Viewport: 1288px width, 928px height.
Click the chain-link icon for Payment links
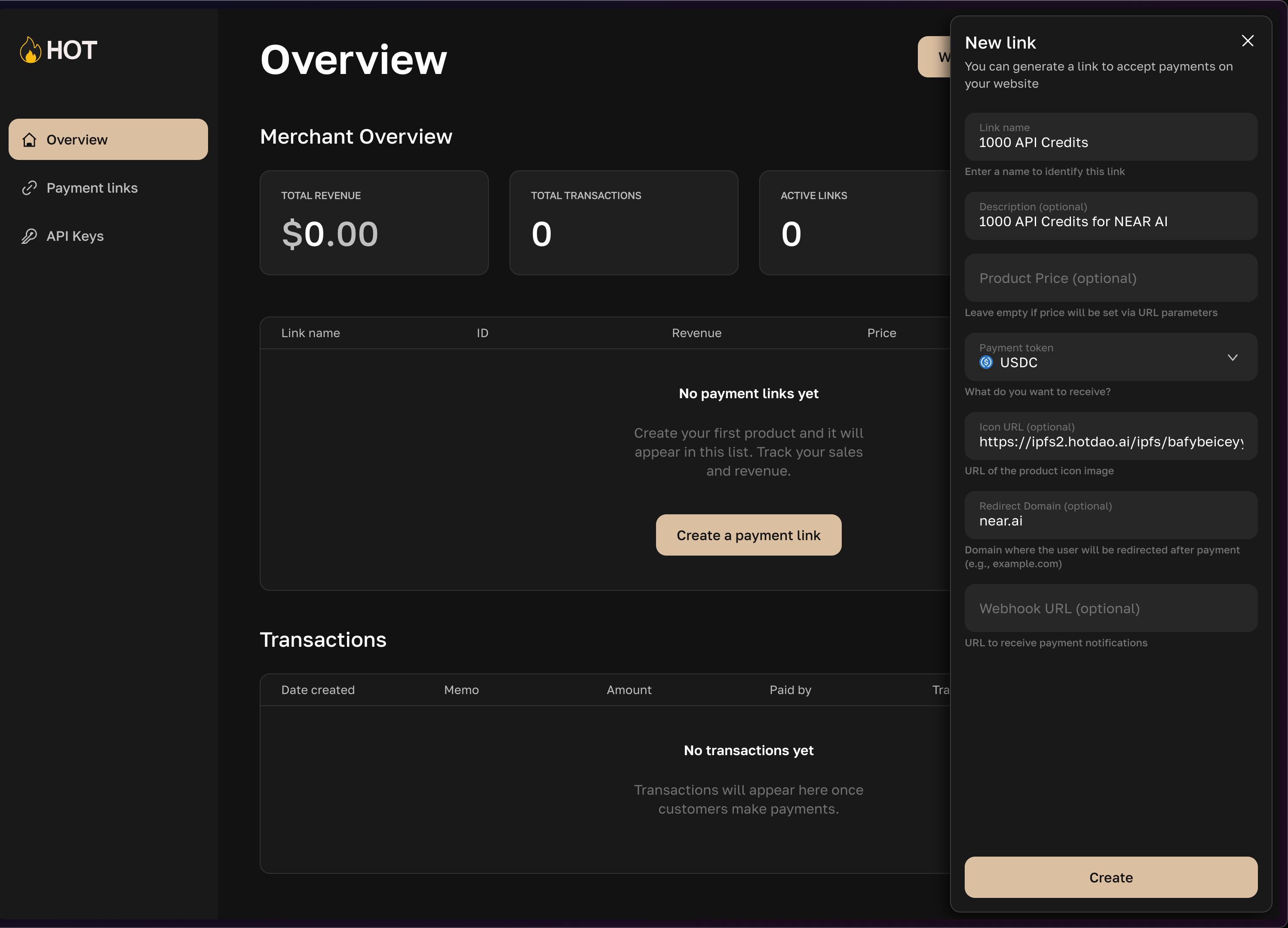pos(30,188)
